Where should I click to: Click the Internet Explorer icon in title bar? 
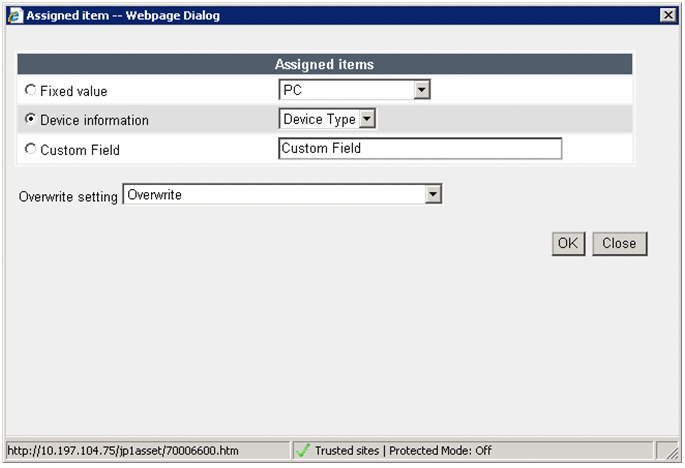[13, 15]
